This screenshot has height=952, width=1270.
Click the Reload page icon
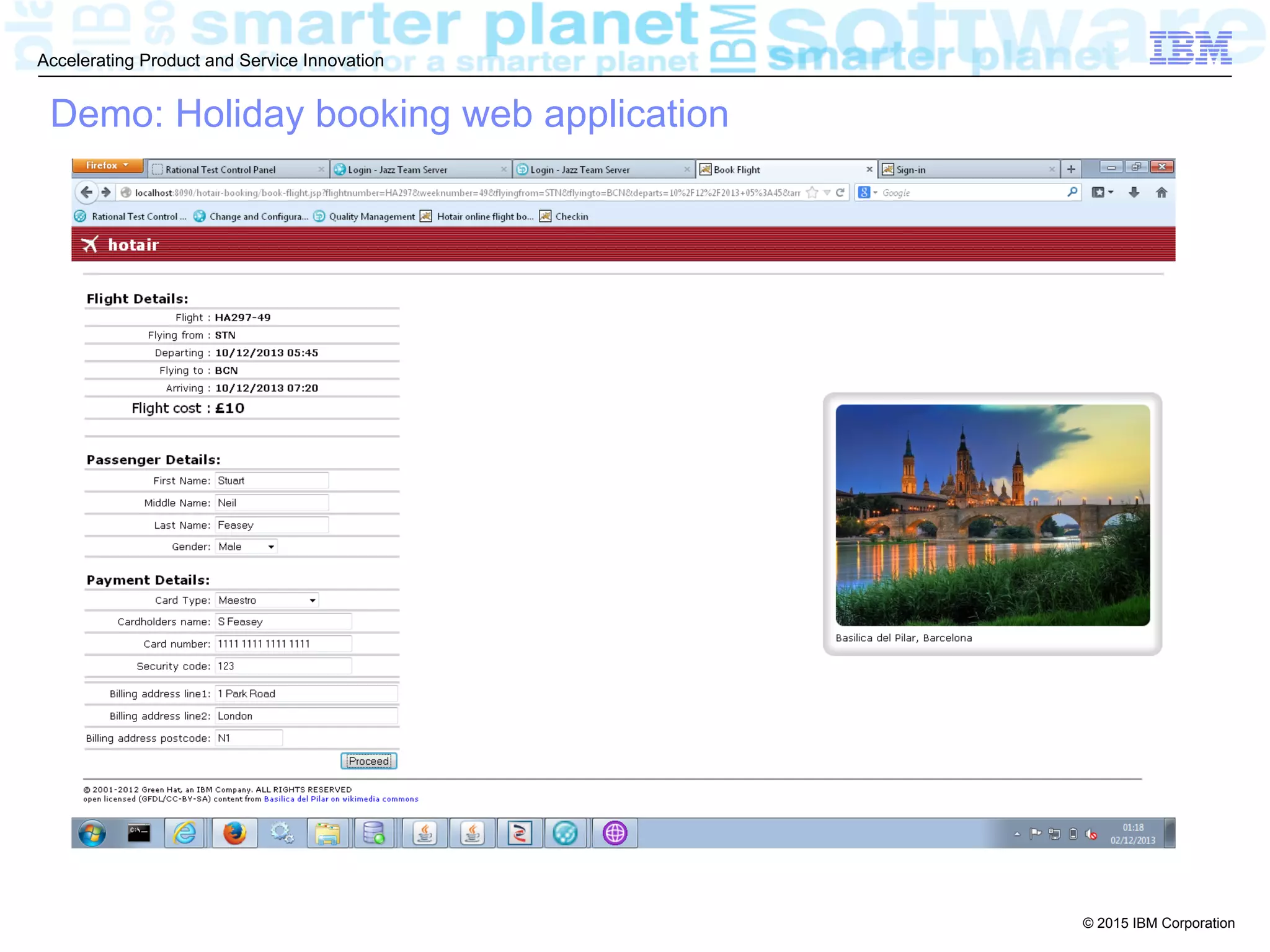(x=840, y=193)
